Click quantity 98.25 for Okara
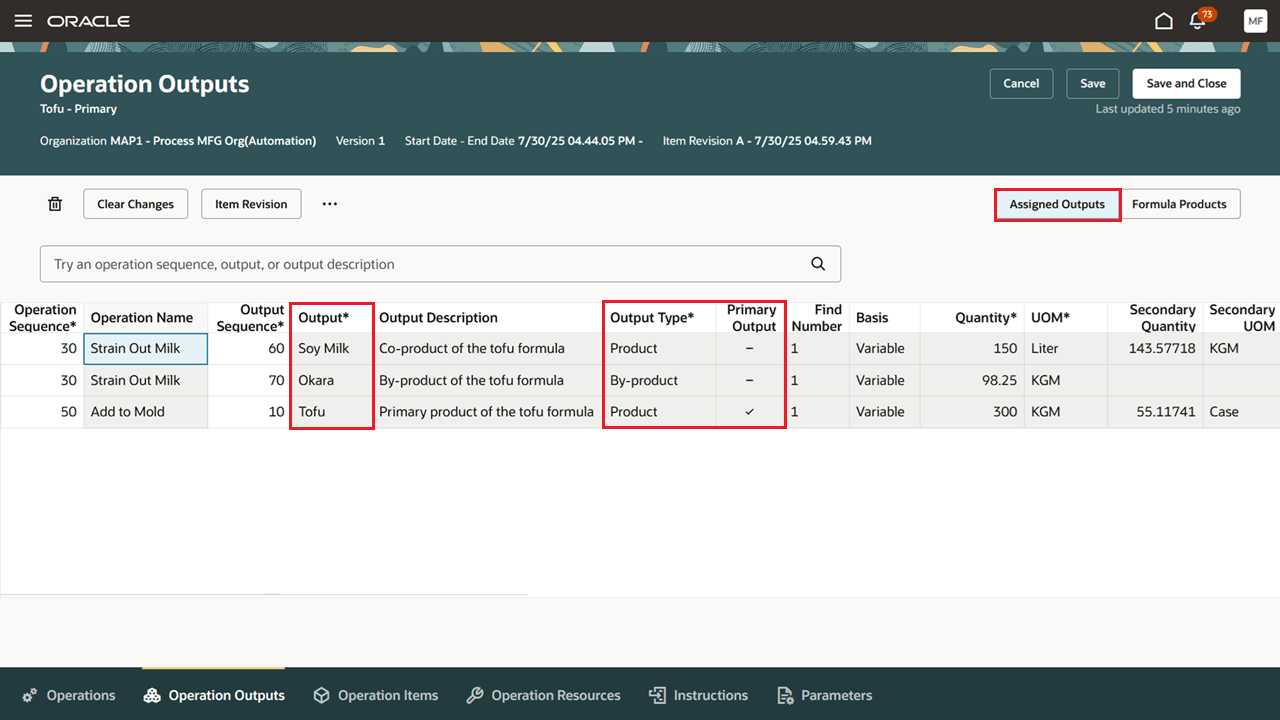This screenshot has height=720, width=1280. pyautogui.click(x=972, y=381)
